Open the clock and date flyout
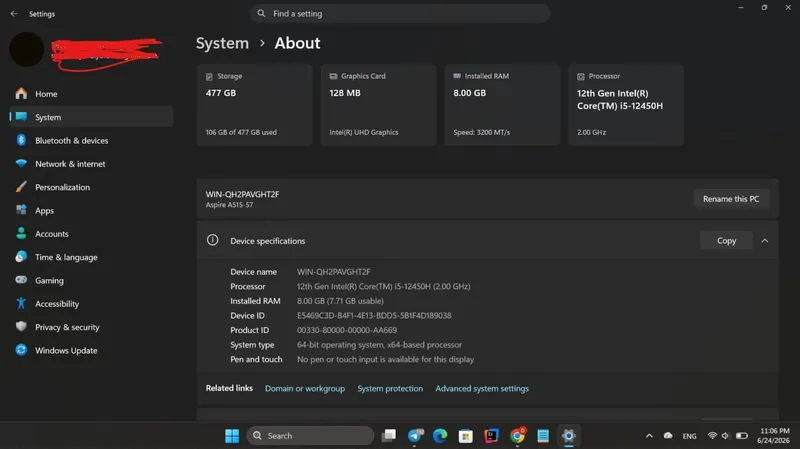 773,436
